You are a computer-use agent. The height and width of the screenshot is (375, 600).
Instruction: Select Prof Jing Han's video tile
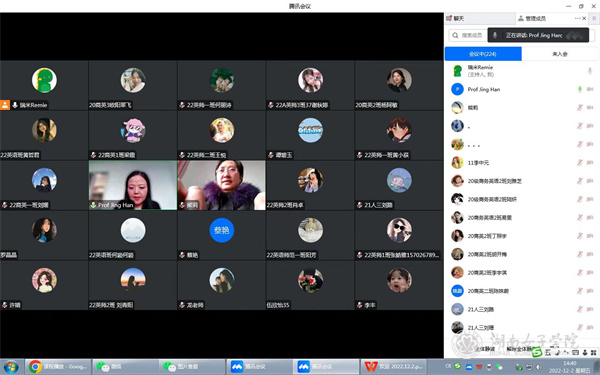[x=133, y=185]
